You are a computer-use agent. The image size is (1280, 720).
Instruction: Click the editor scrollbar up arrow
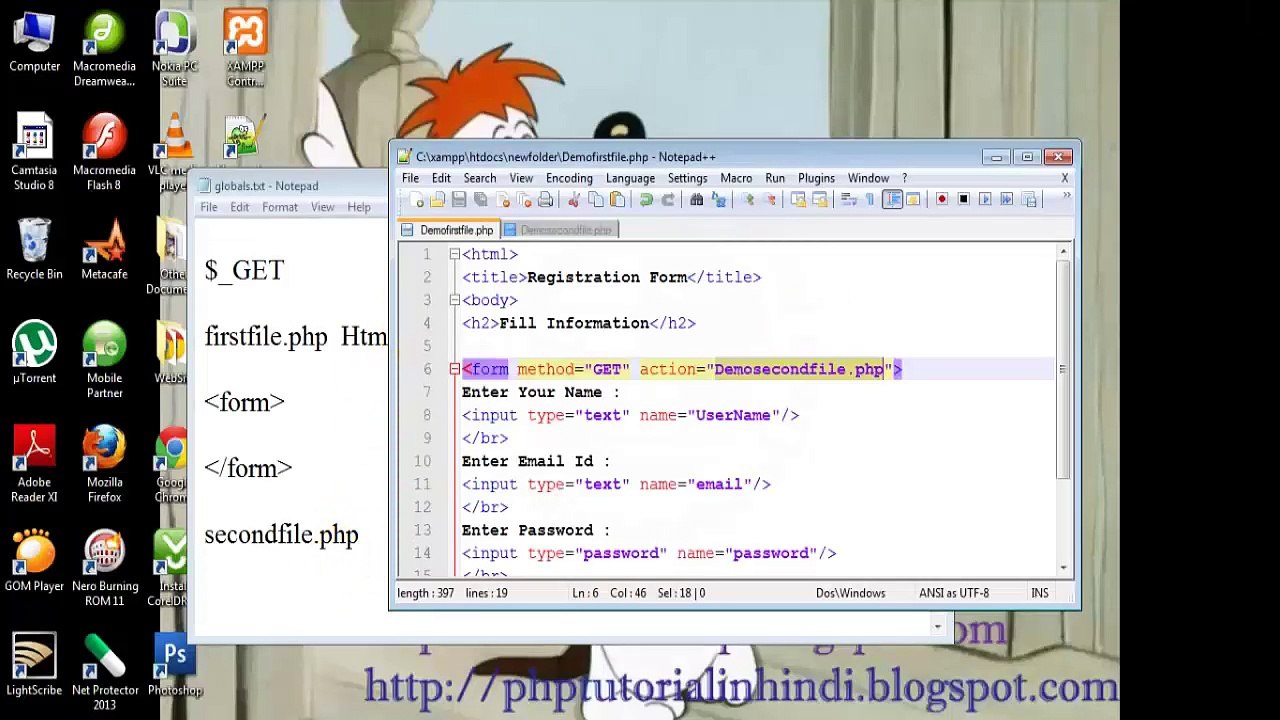pyautogui.click(x=1063, y=252)
